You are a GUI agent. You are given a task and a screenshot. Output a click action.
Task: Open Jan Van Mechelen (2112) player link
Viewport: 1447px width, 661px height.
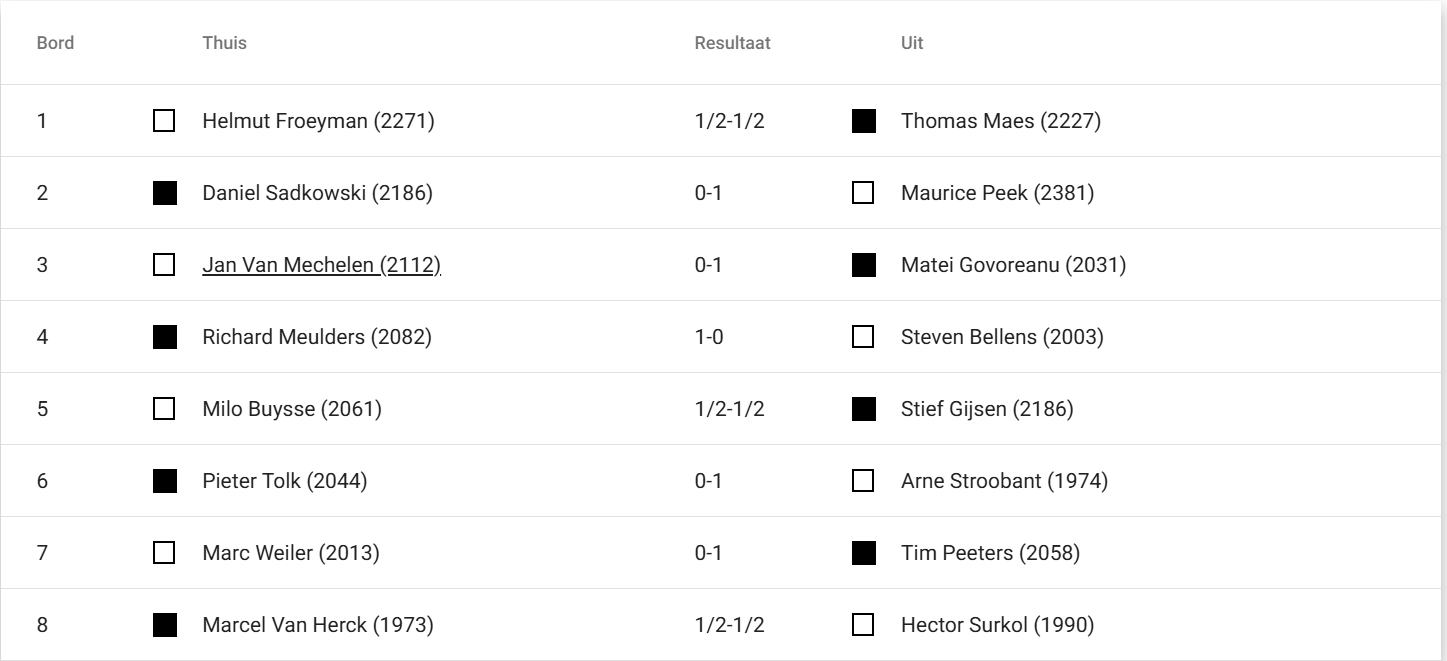(x=321, y=265)
